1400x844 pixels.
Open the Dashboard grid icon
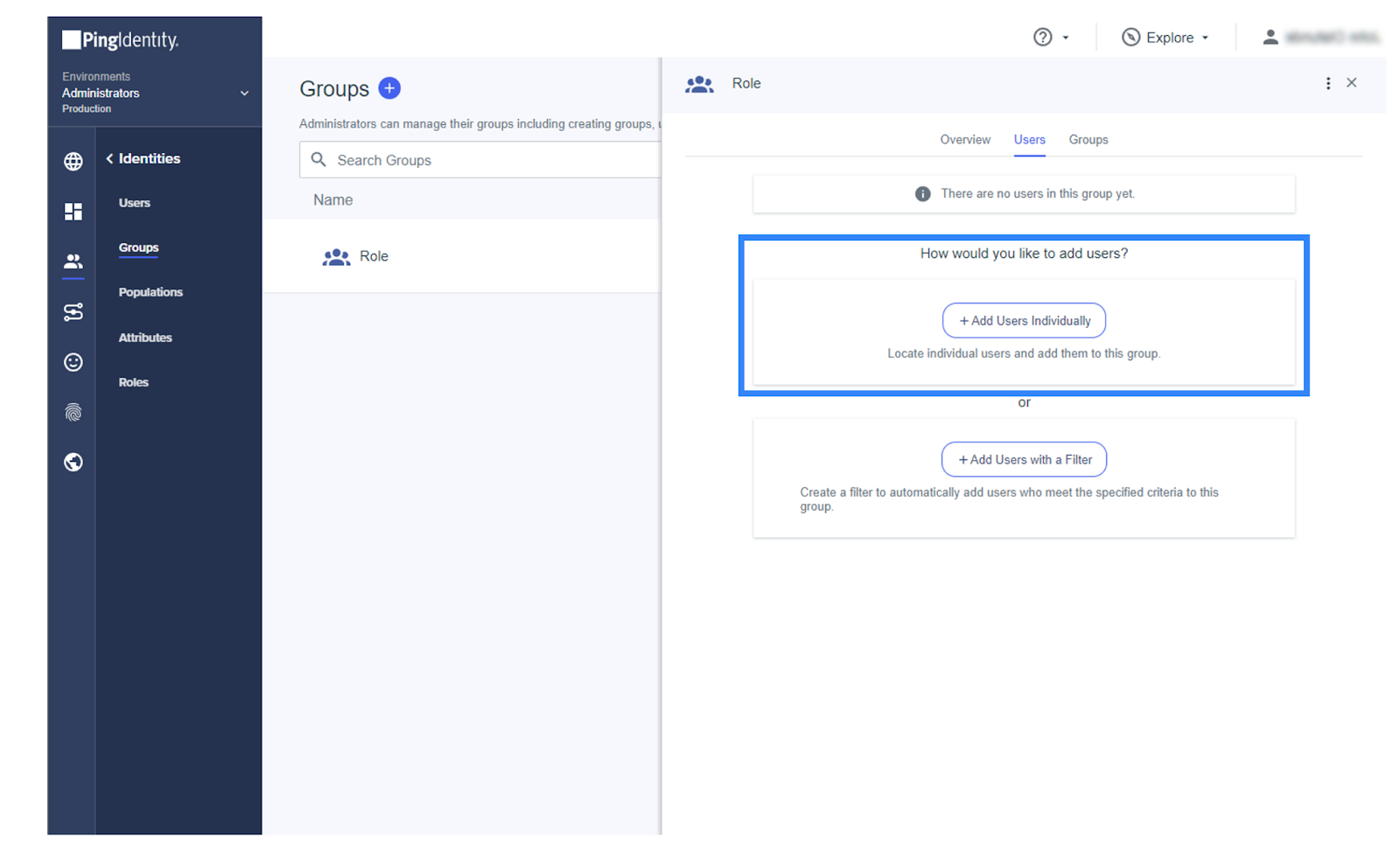73,212
